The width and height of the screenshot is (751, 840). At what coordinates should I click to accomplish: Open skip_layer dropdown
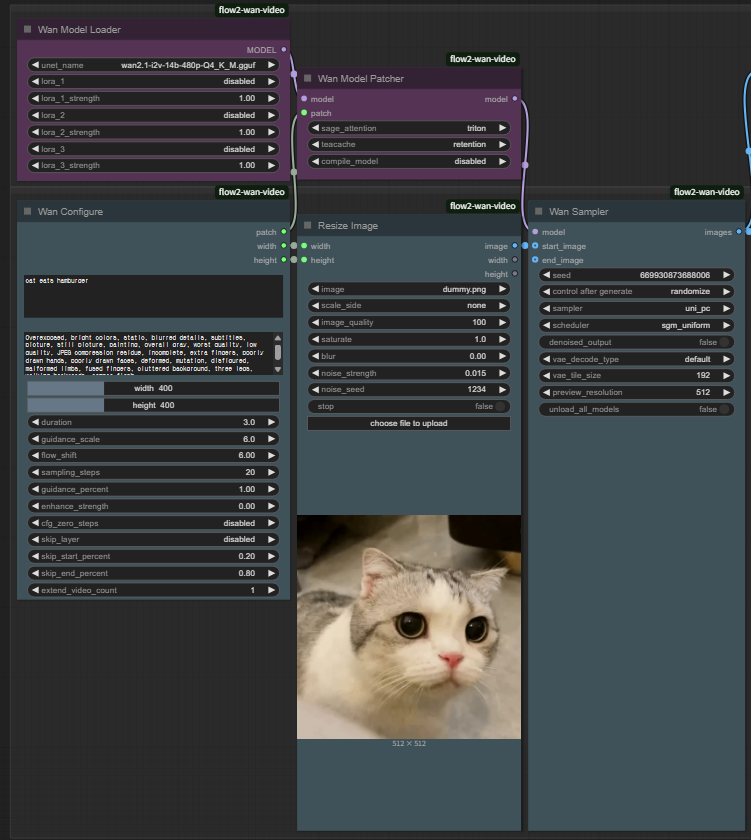(x=153, y=539)
